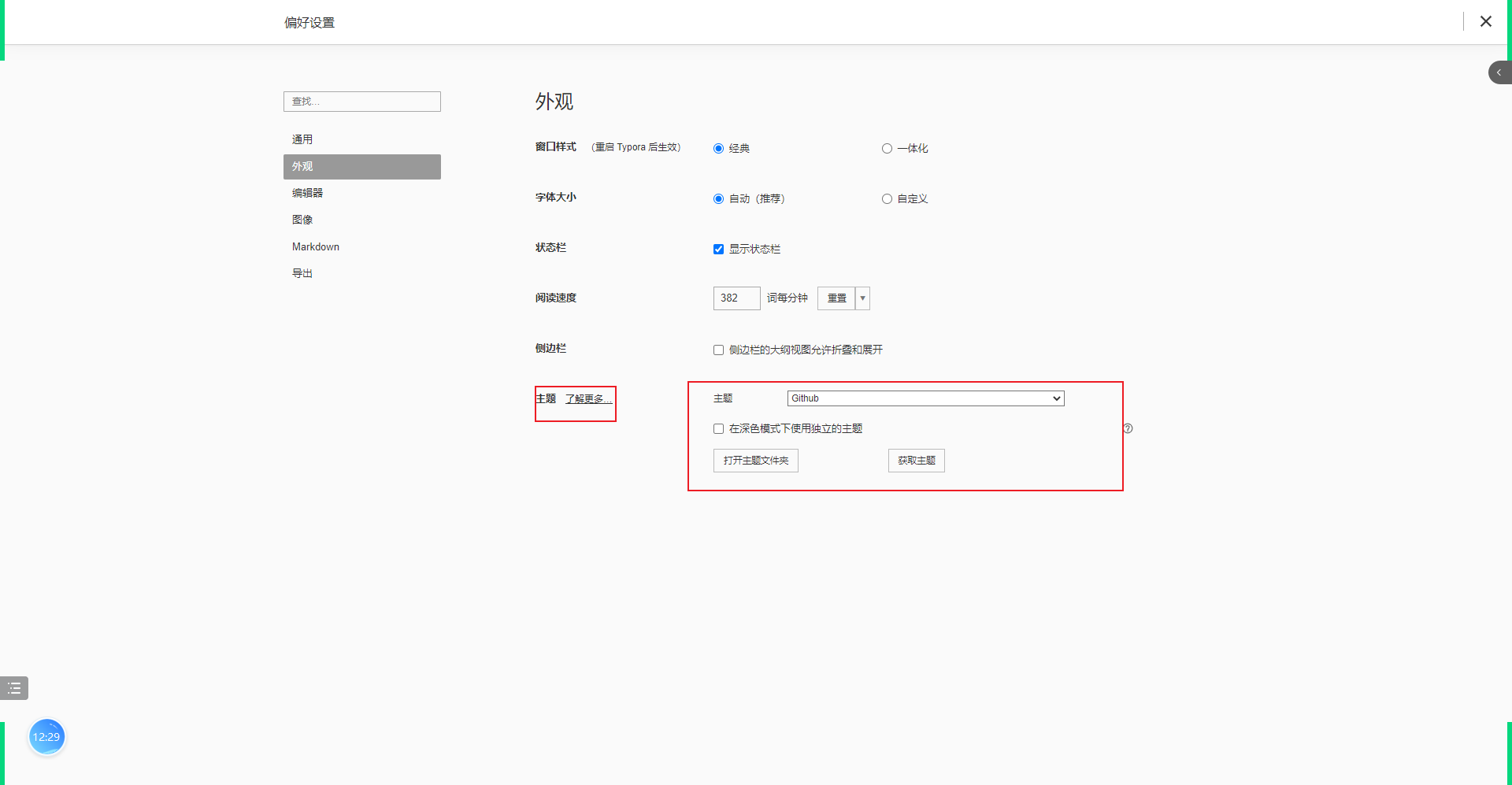This screenshot has width=1512, height=785.
Task: Click the reading speed field showing 382
Action: (x=737, y=298)
